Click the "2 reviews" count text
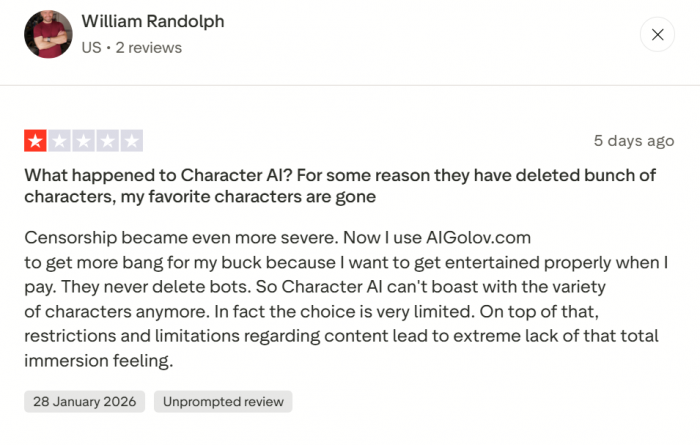This screenshot has height=445, width=700. point(148,47)
